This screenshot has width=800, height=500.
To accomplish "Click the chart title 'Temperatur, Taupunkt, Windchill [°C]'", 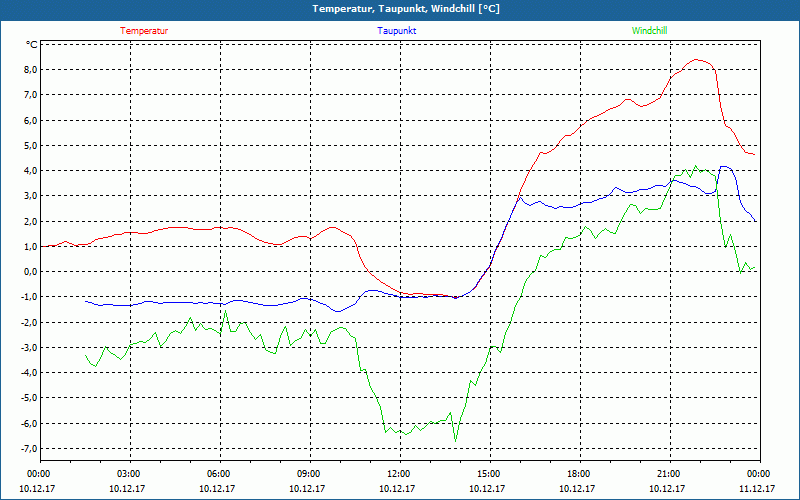I will [x=406, y=9].
